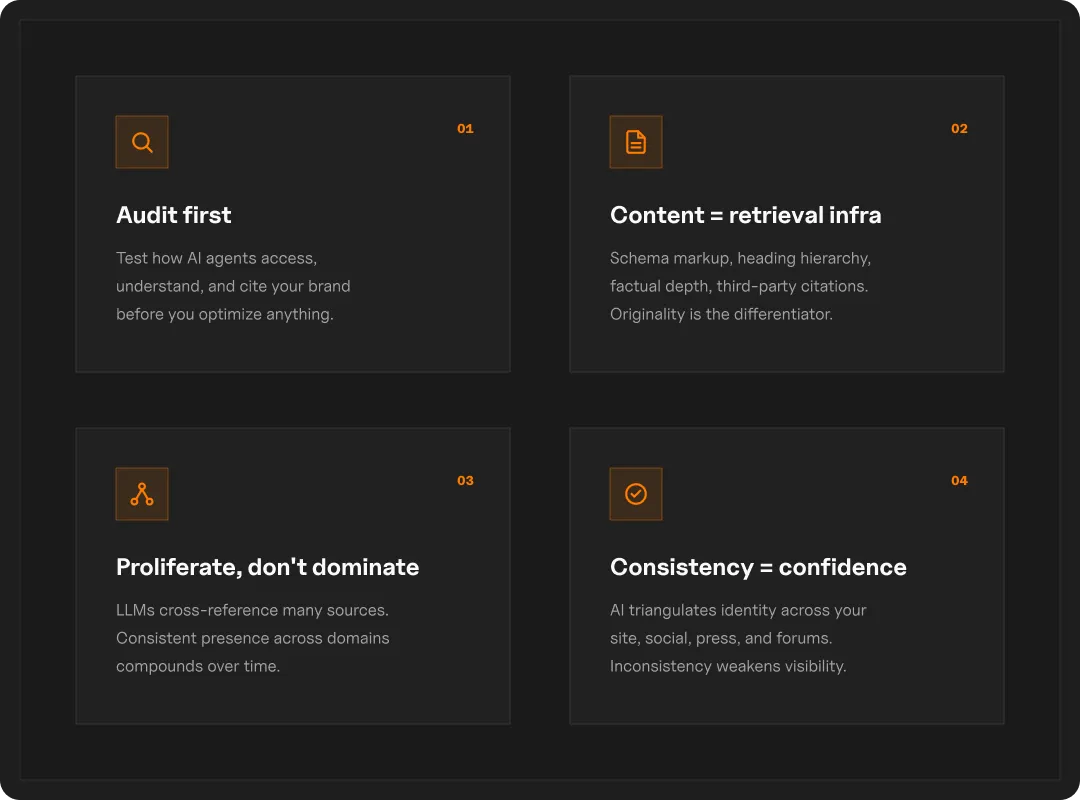The height and width of the screenshot is (800, 1080).
Task: Click the document file icon
Action: [x=636, y=142]
